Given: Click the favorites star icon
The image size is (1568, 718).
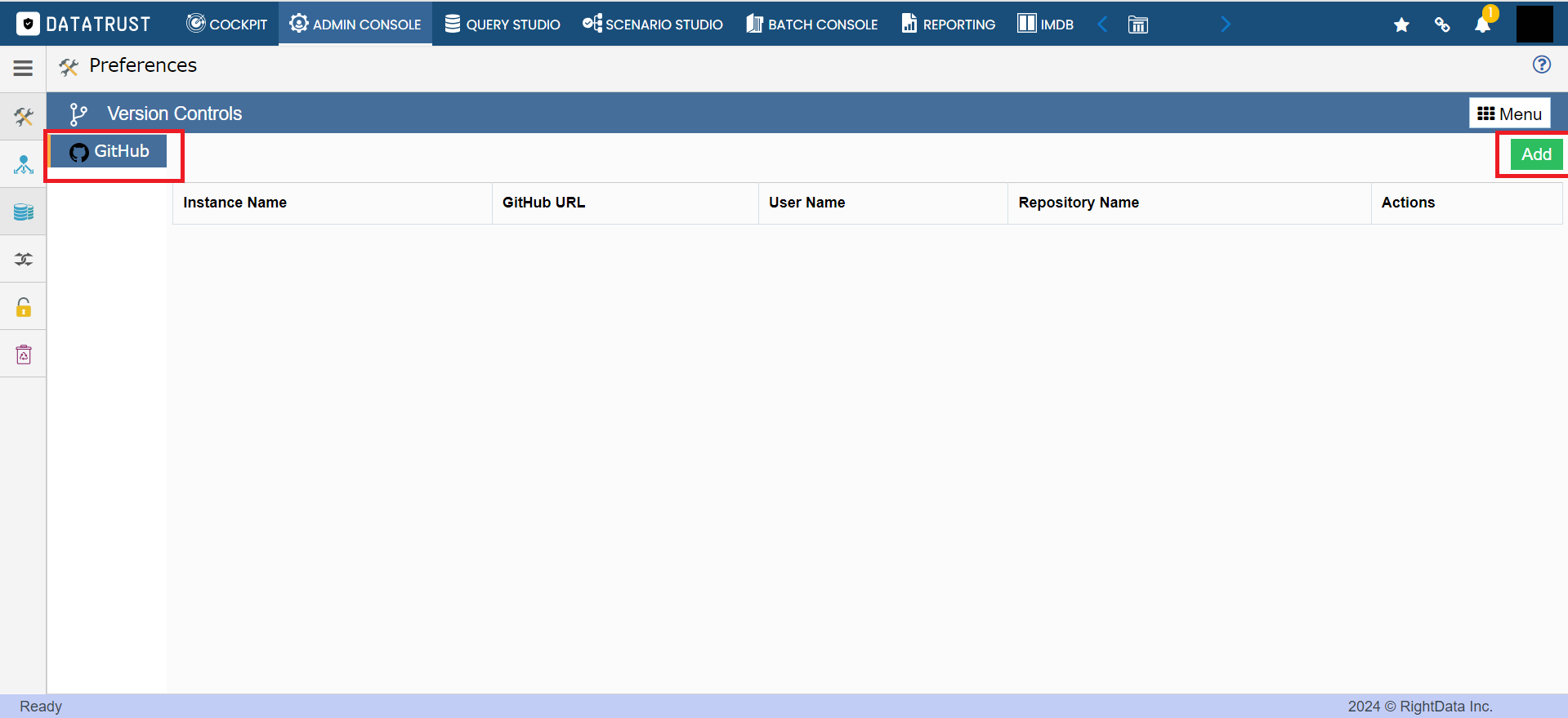Looking at the screenshot, I should click(x=1401, y=25).
